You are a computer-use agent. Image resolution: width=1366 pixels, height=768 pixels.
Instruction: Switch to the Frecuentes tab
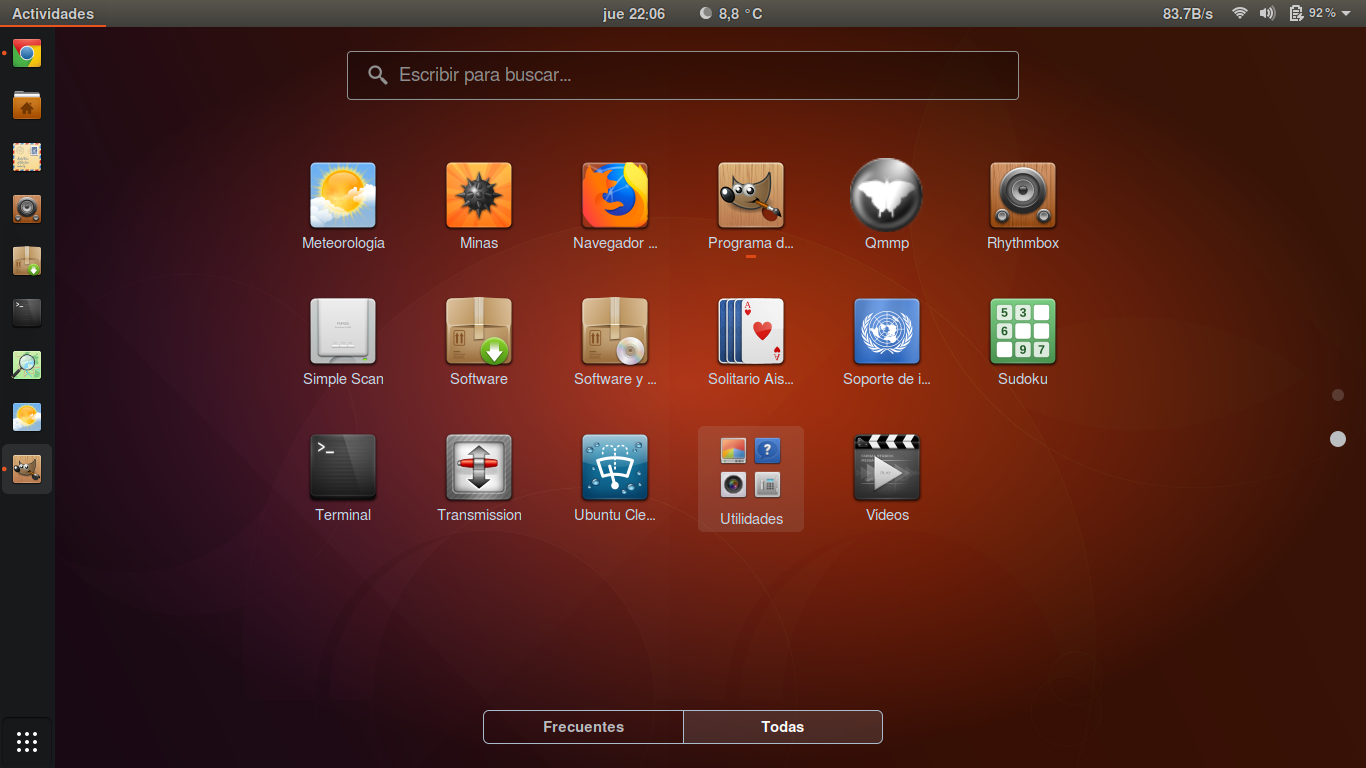583,727
